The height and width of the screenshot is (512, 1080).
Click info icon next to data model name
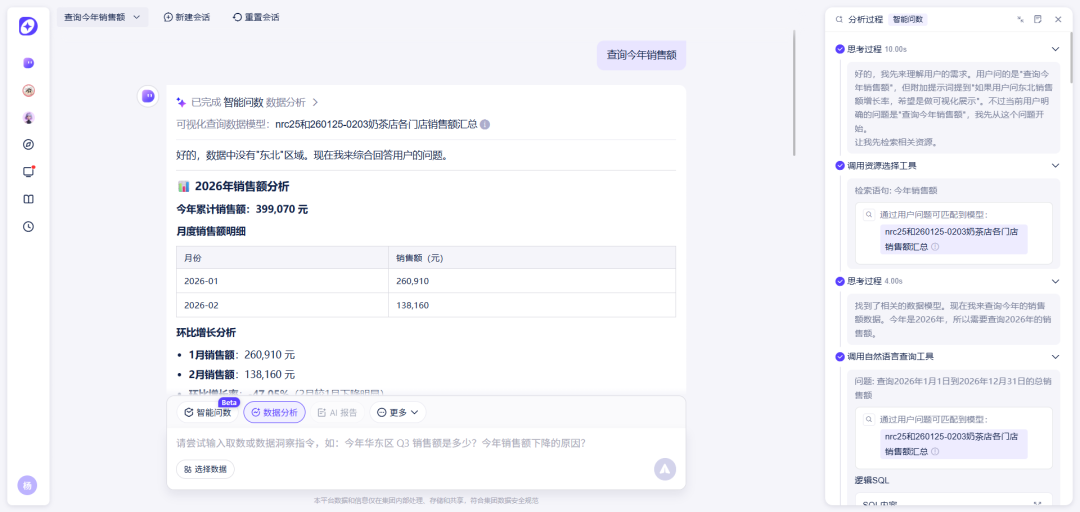click(x=485, y=125)
